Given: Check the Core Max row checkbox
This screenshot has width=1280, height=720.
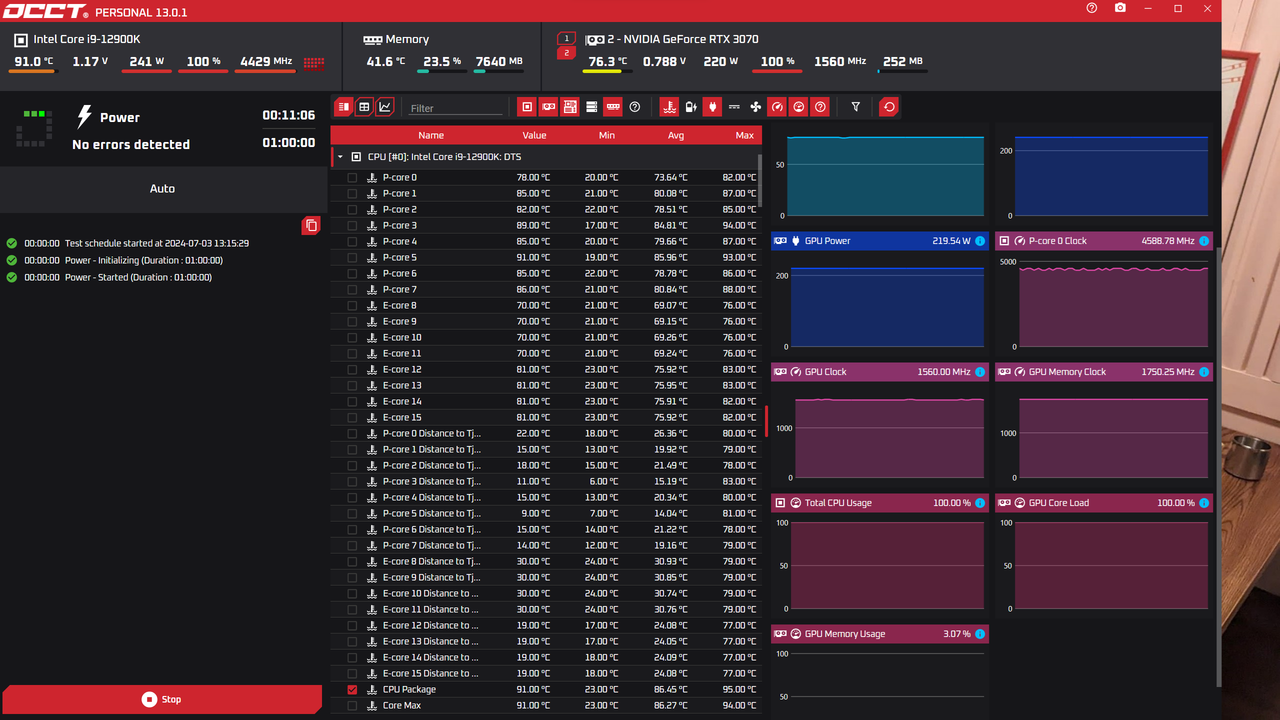Looking at the screenshot, I should click(x=352, y=706).
